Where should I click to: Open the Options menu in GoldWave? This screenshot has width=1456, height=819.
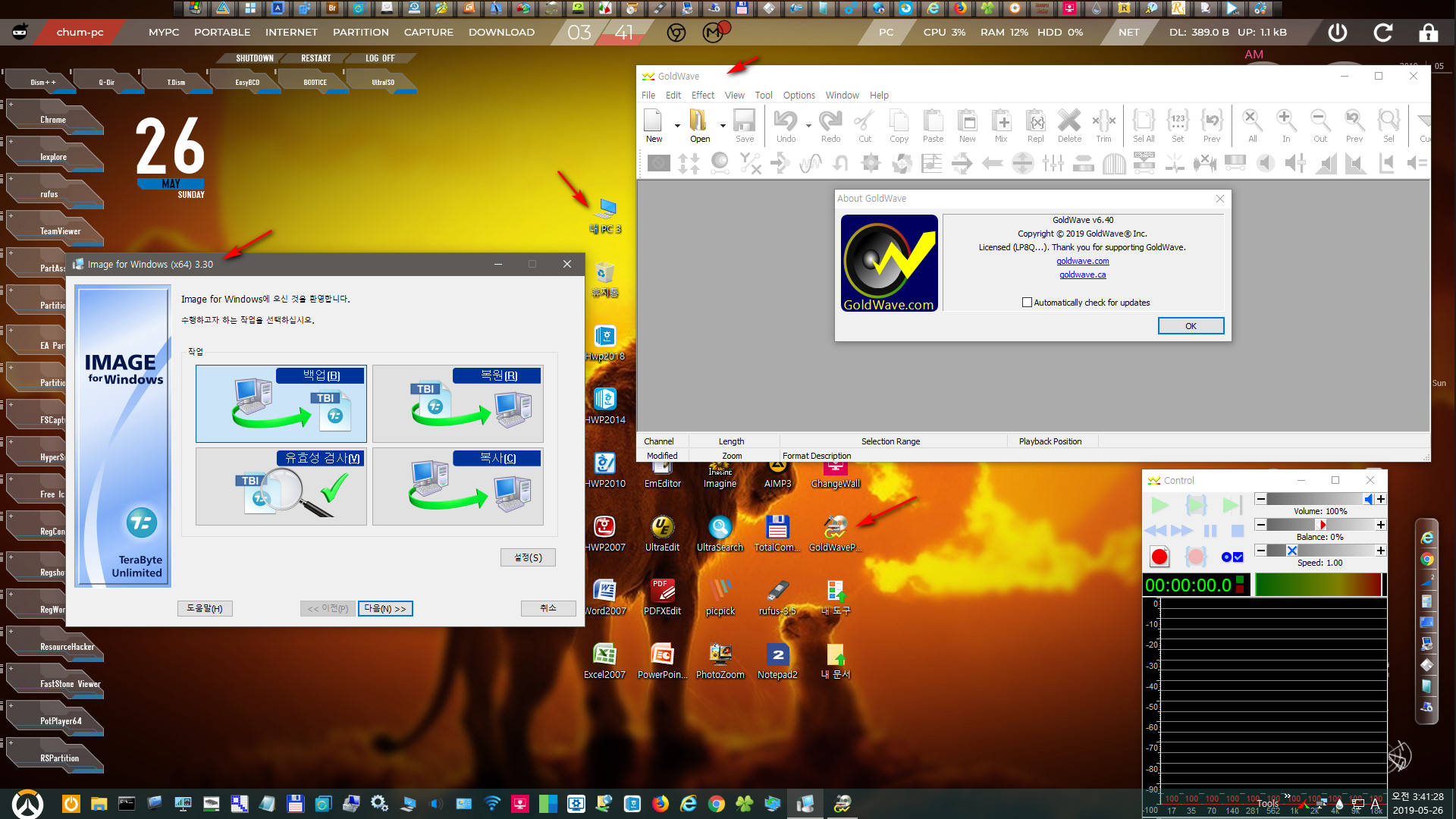point(799,95)
